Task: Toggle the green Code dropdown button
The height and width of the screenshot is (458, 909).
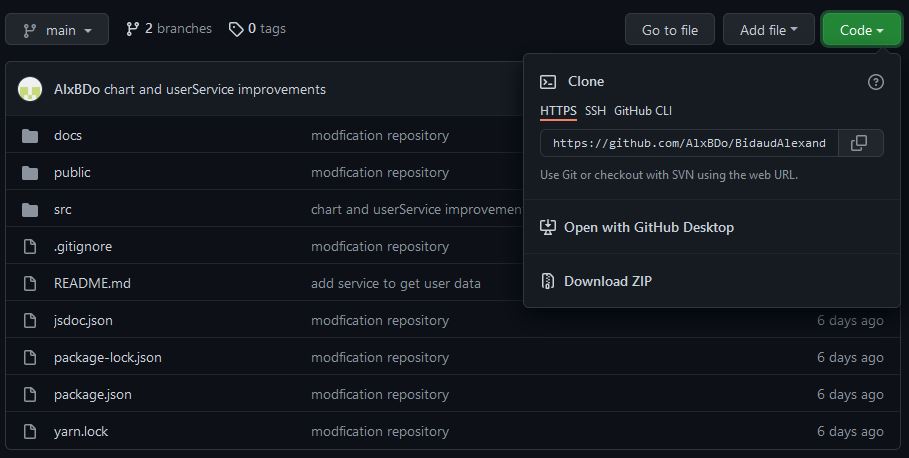Action: [x=861, y=30]
